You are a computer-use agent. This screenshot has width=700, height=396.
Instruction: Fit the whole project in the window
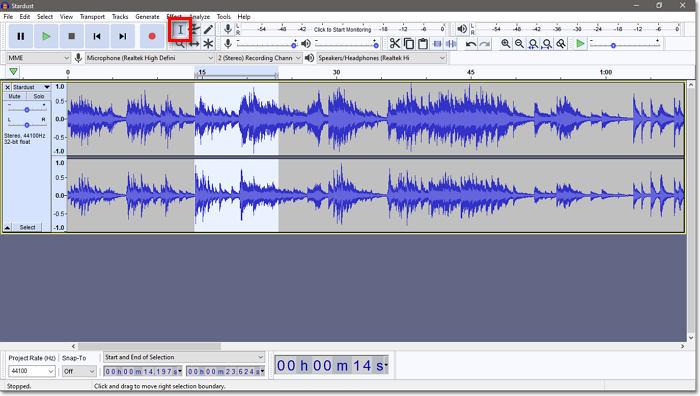547,43
